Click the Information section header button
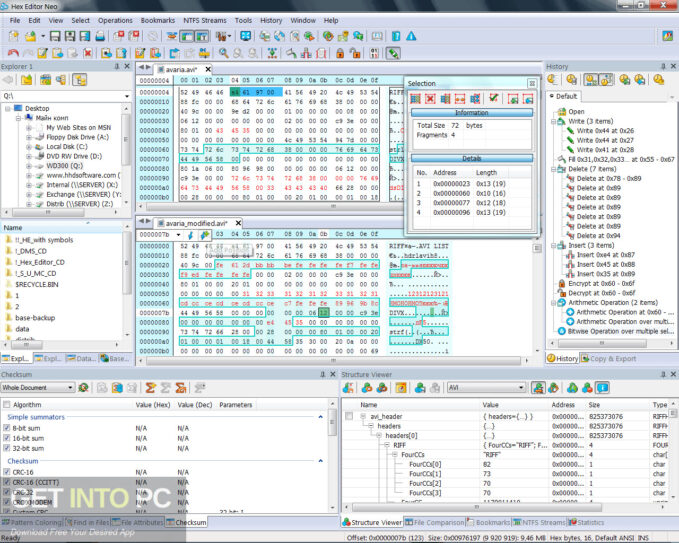The height and width of the screenshot is (543, 679). point(472,113)
